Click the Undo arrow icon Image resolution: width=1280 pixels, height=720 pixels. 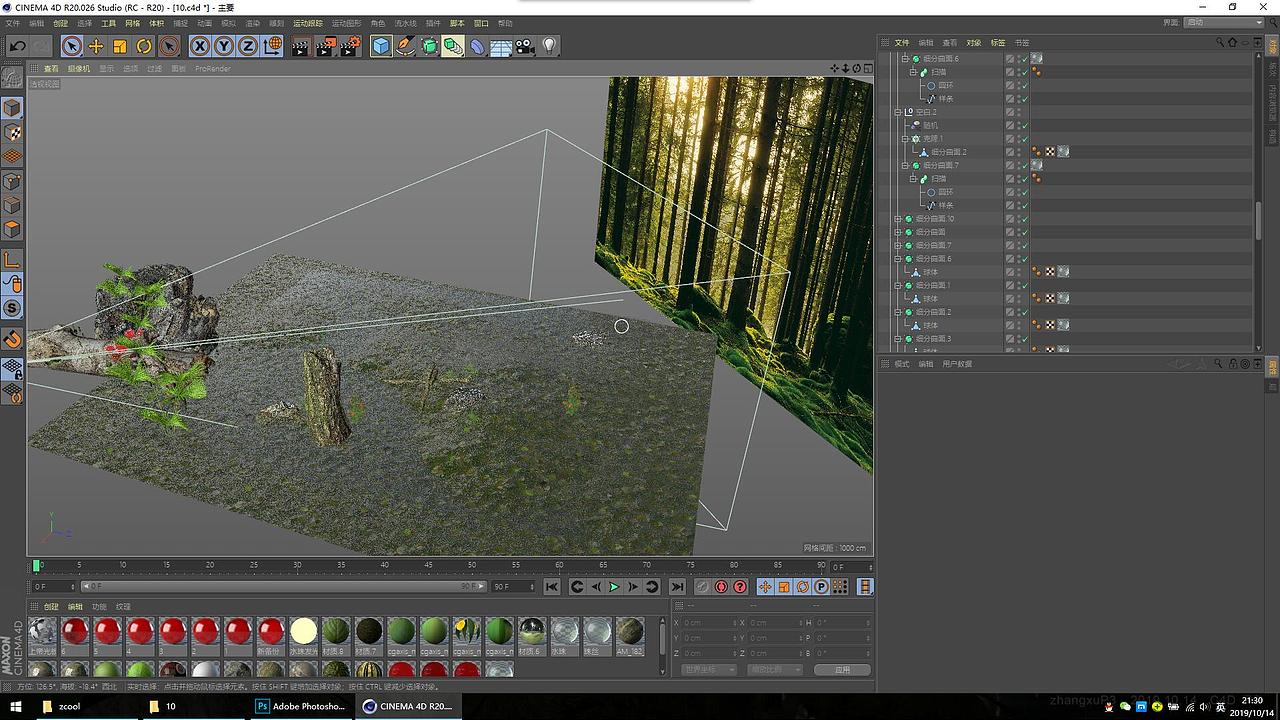click(17, 46)
